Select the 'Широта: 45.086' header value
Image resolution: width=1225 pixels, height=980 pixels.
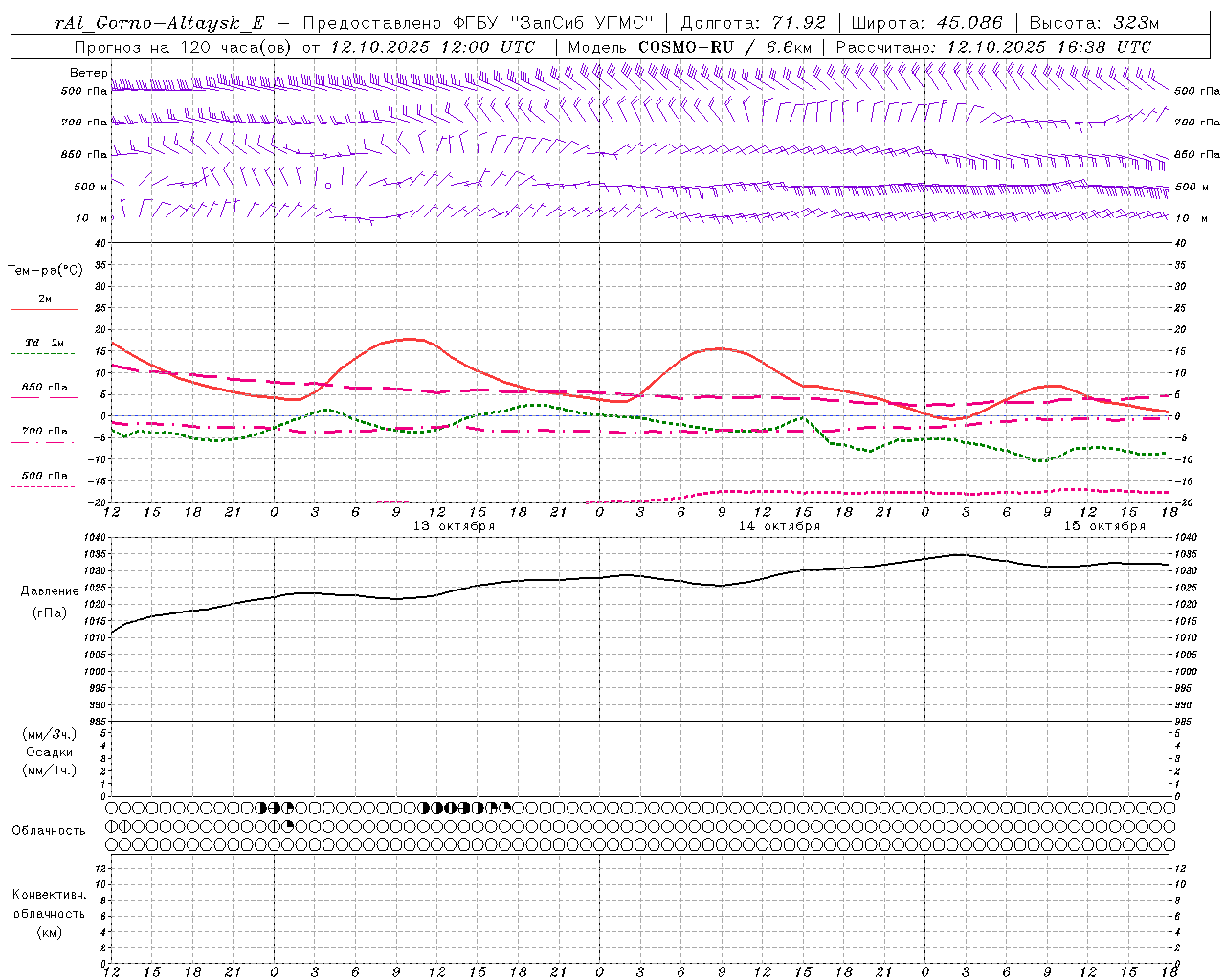point(926,23)
